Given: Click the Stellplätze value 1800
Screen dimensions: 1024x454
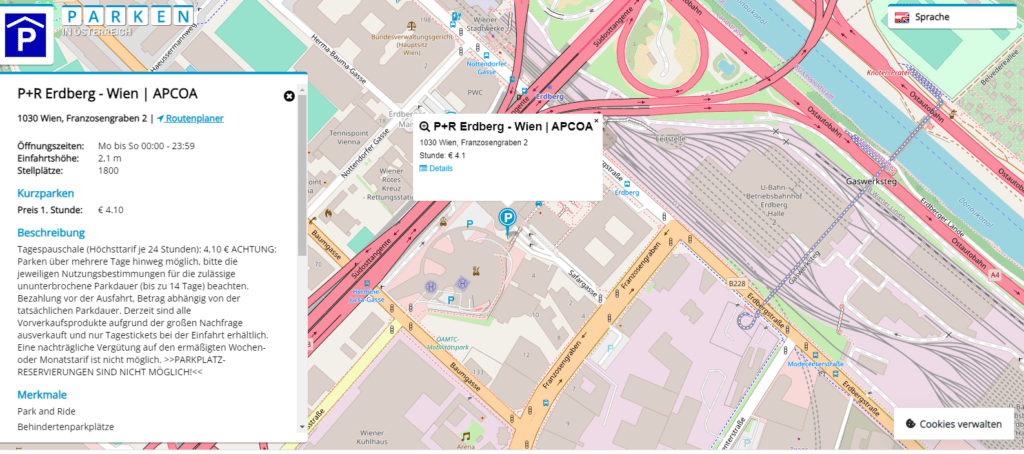Looking at the screenshot, I should tap(108, 171).
